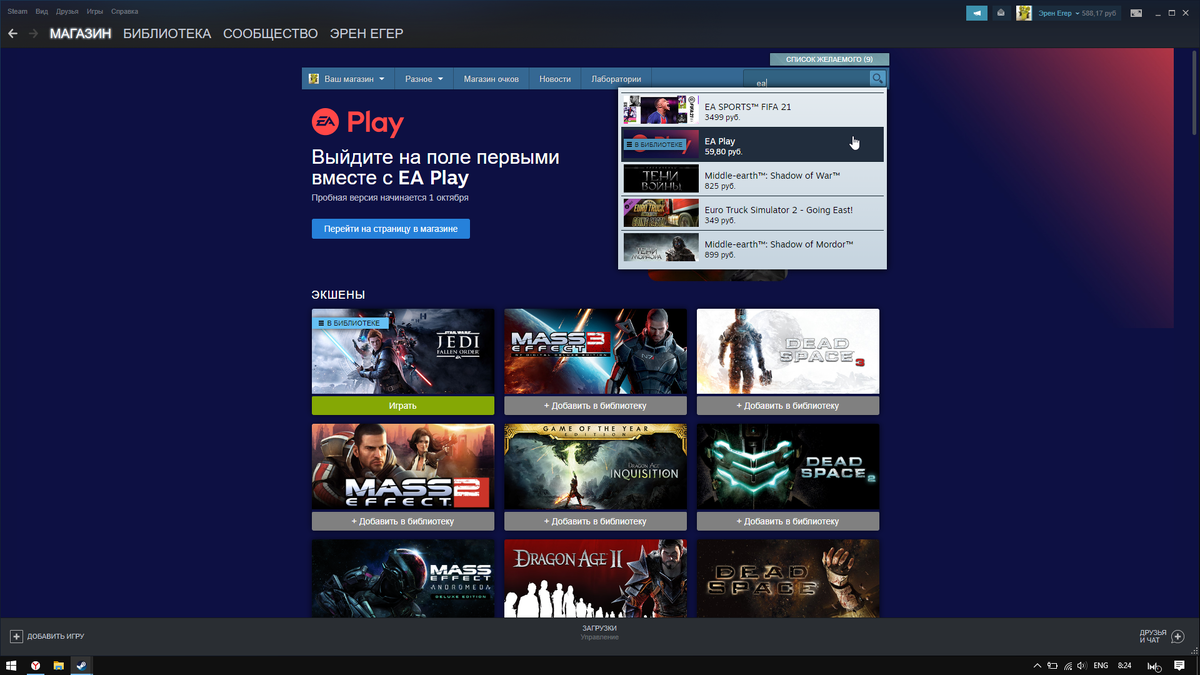This screenshot has width=1200, height=675.
Task: Click the store icon beside Ваш магазин
Action: tap(313, 79)
